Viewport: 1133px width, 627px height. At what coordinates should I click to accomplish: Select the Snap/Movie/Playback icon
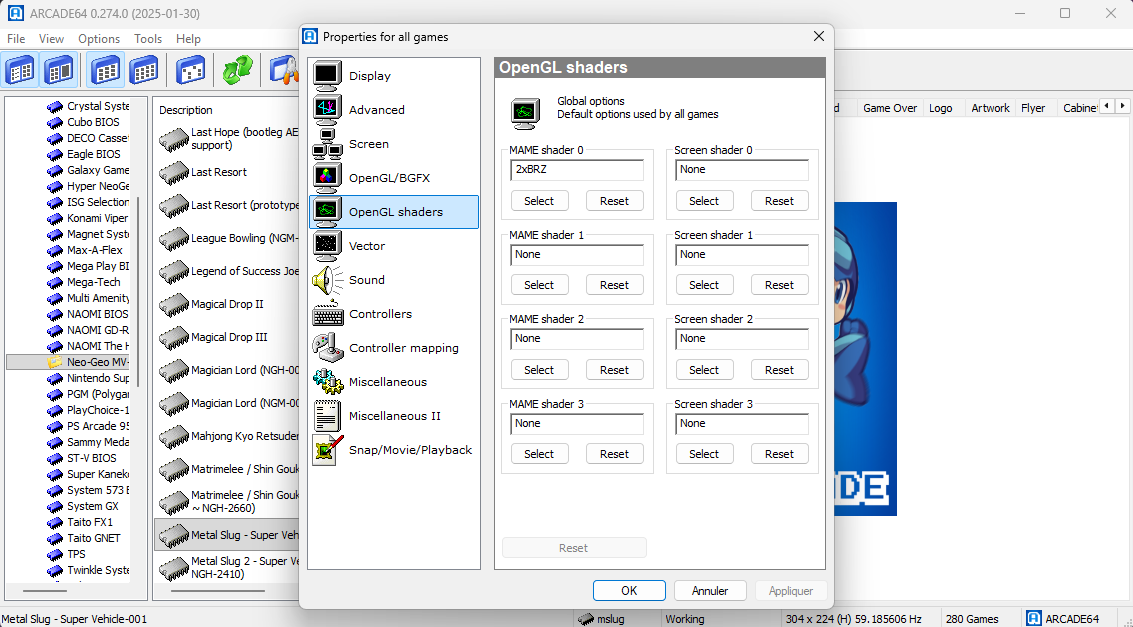[x=327, y=450]
